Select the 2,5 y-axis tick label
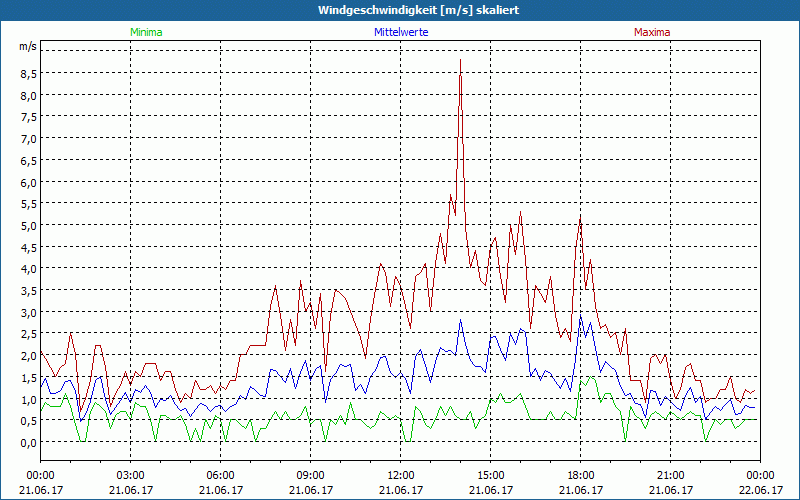The width and height of the screenshot is (800, 500). point(27,334)
